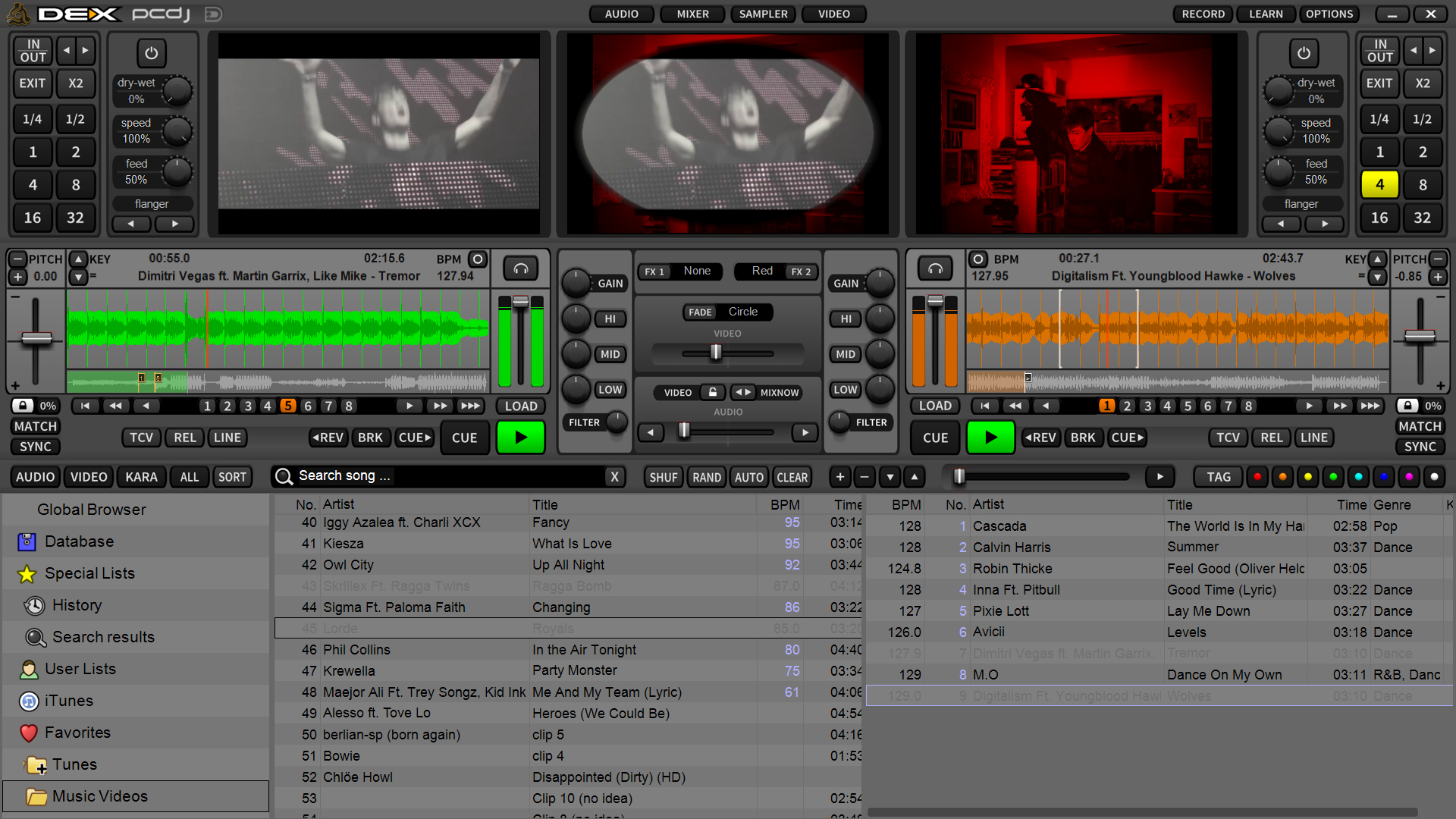The image size is (1456, 819).
Task: Click the left deck key lock icon
Action: tap(23, 406)
